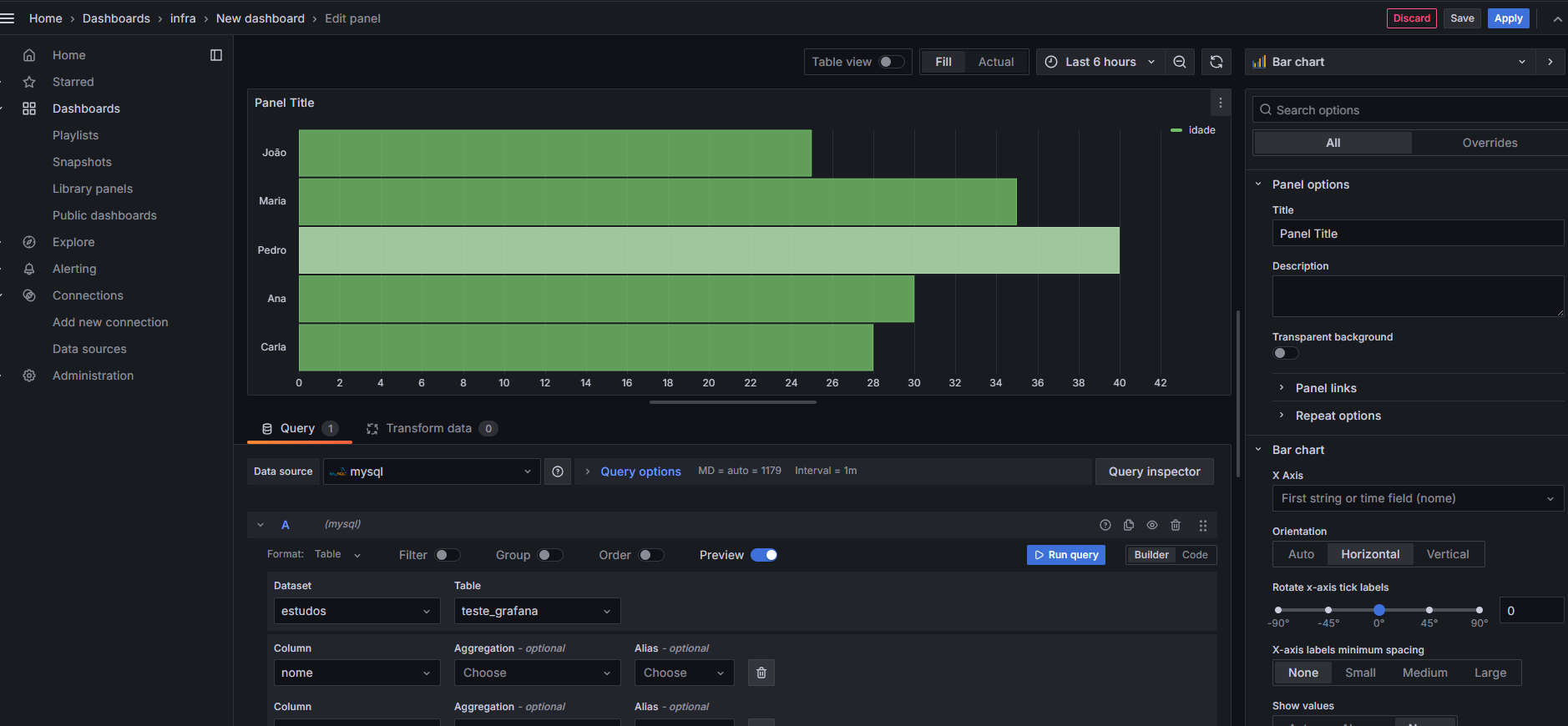Image resolution: width=1568 pixels, height=726 pixels.
Task: Set orientation to Vertical
Action: coord(1448,554)
